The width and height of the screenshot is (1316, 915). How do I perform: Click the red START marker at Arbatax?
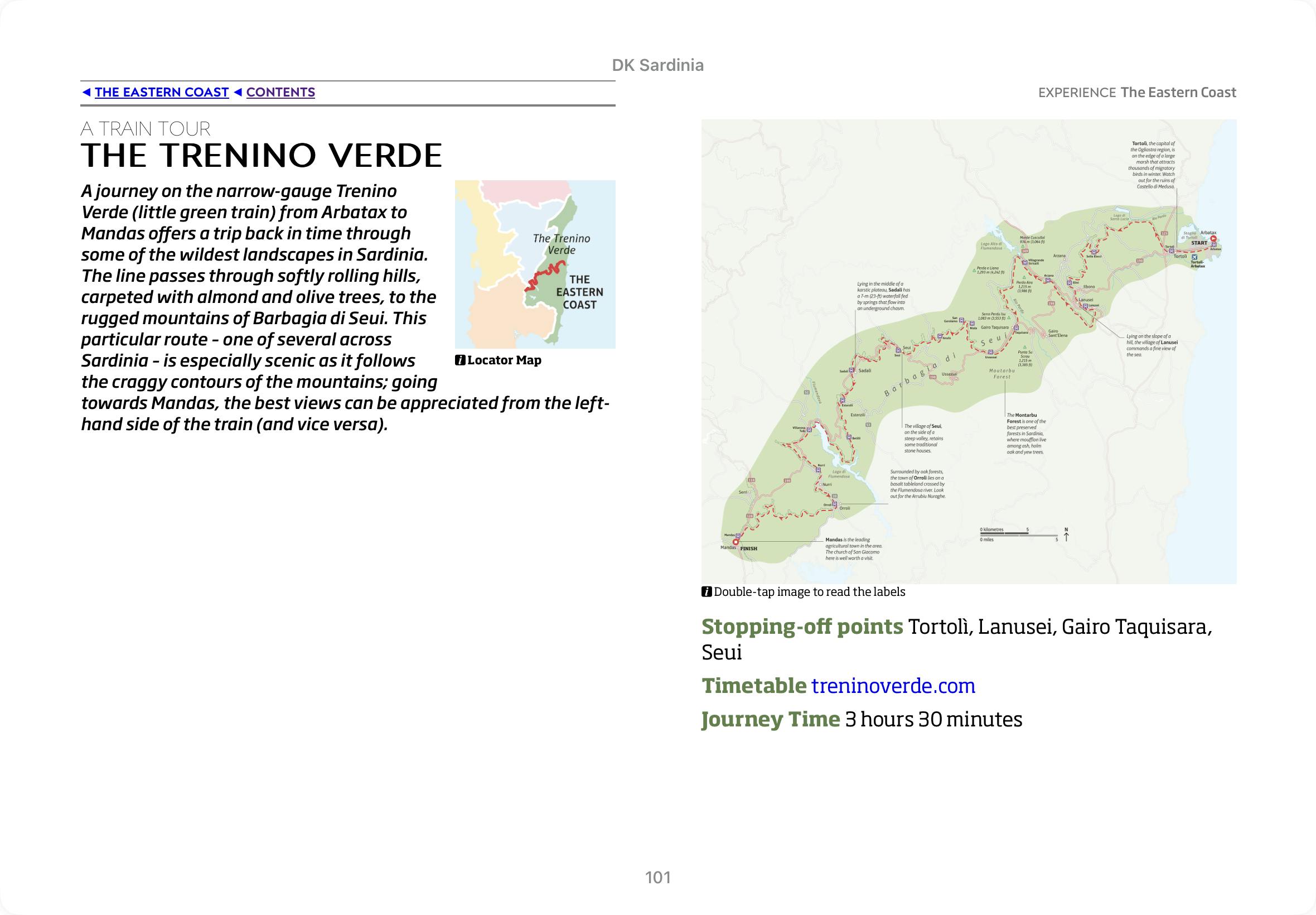[1213, 238]
